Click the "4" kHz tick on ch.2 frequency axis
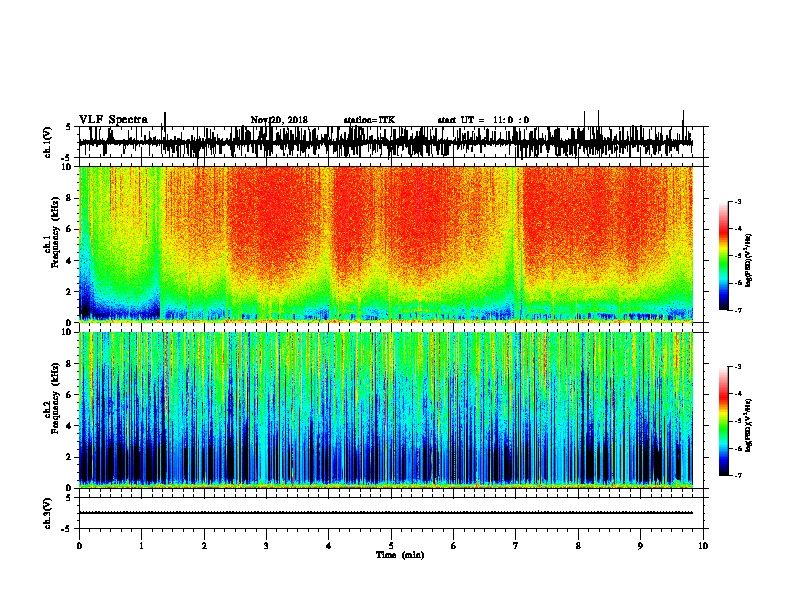Viewport: 792px width, 612px height. coord(69,426)
